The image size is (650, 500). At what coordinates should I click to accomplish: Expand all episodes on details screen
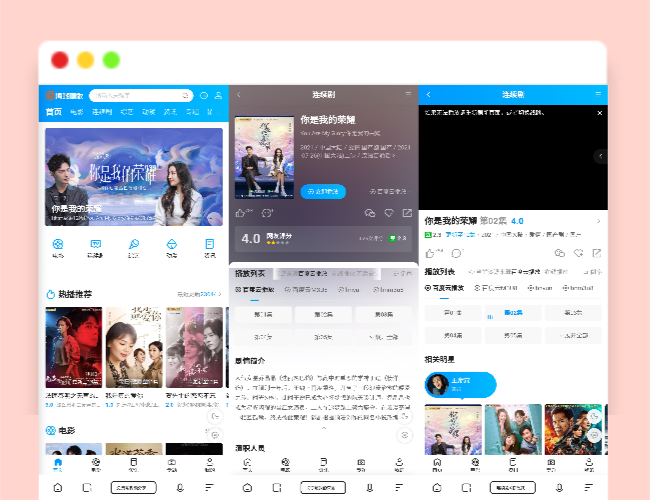pyautogui.click(x=384, y=337)
